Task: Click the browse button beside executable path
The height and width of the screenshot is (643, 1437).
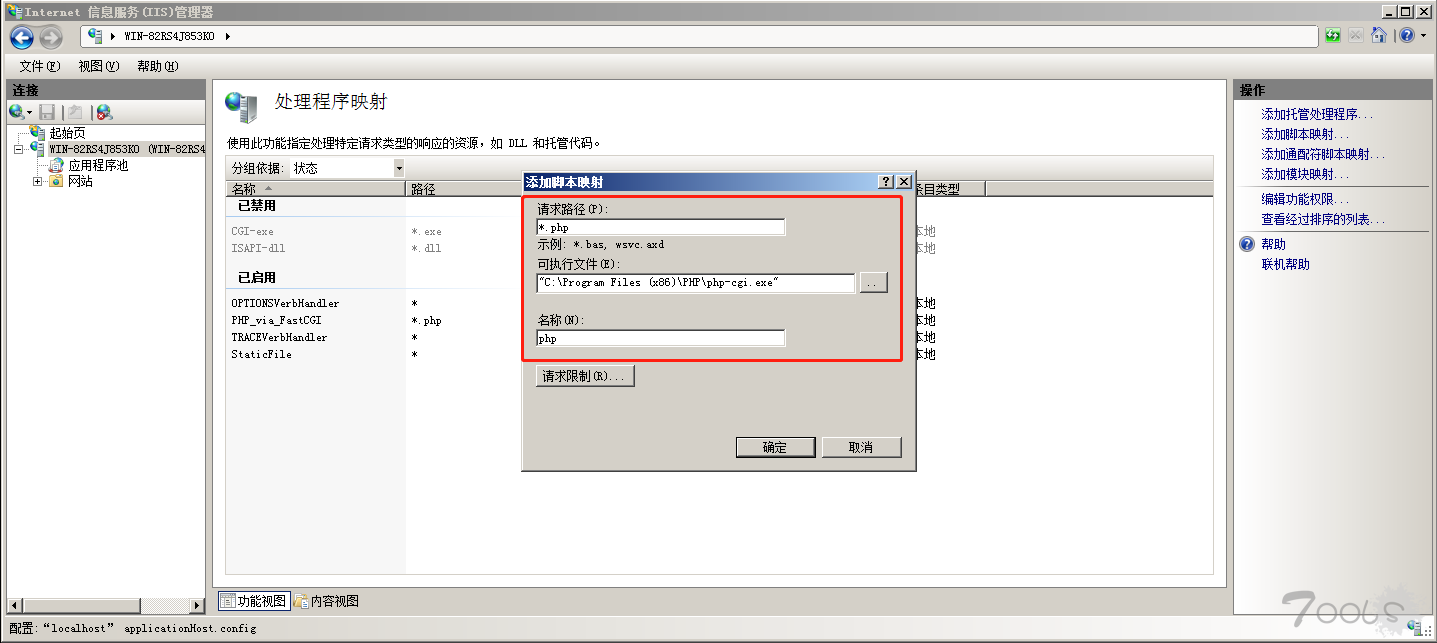Action: [x=873, y=283]
